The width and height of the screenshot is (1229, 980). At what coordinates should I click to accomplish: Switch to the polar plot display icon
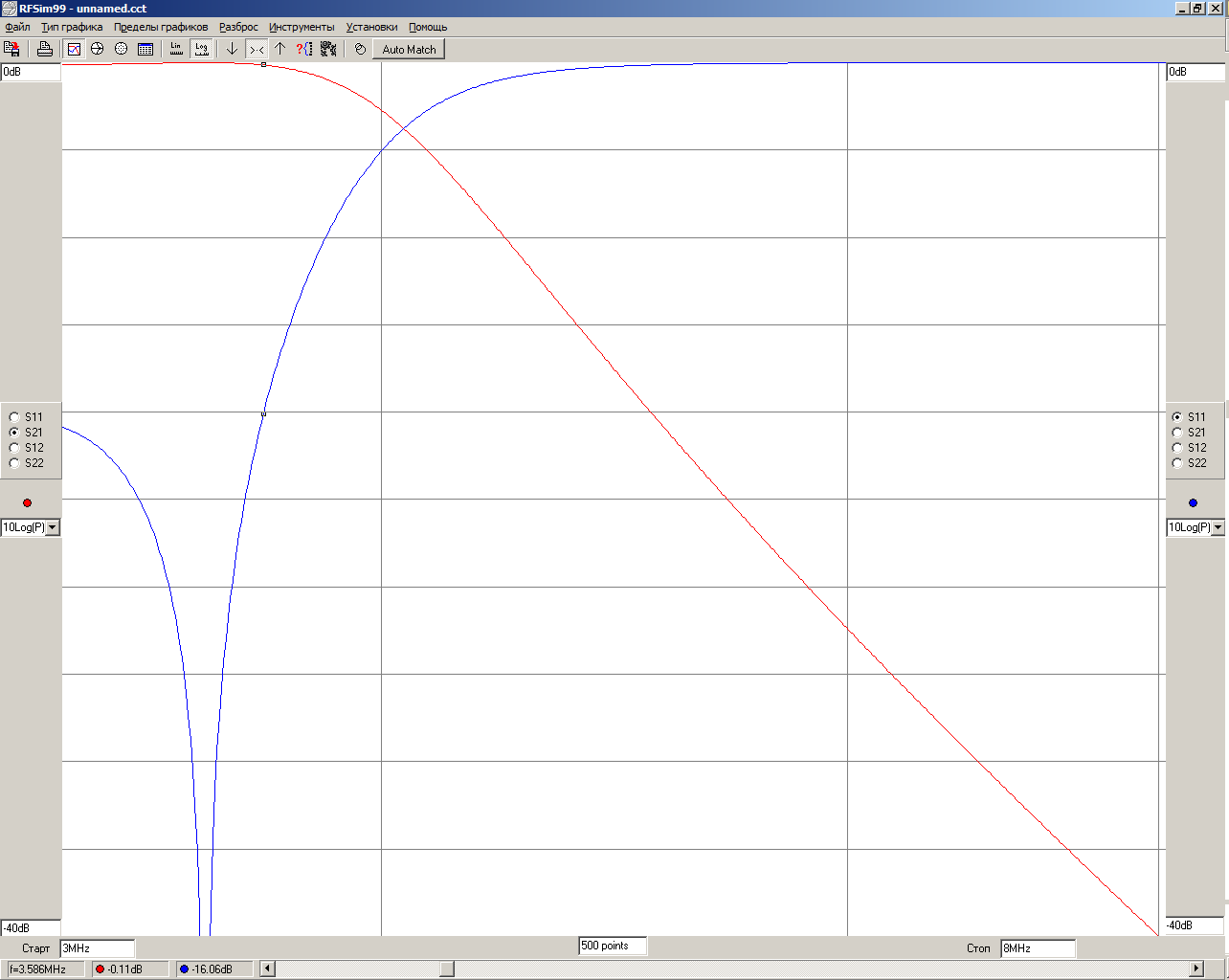click(x=122, y=49)
